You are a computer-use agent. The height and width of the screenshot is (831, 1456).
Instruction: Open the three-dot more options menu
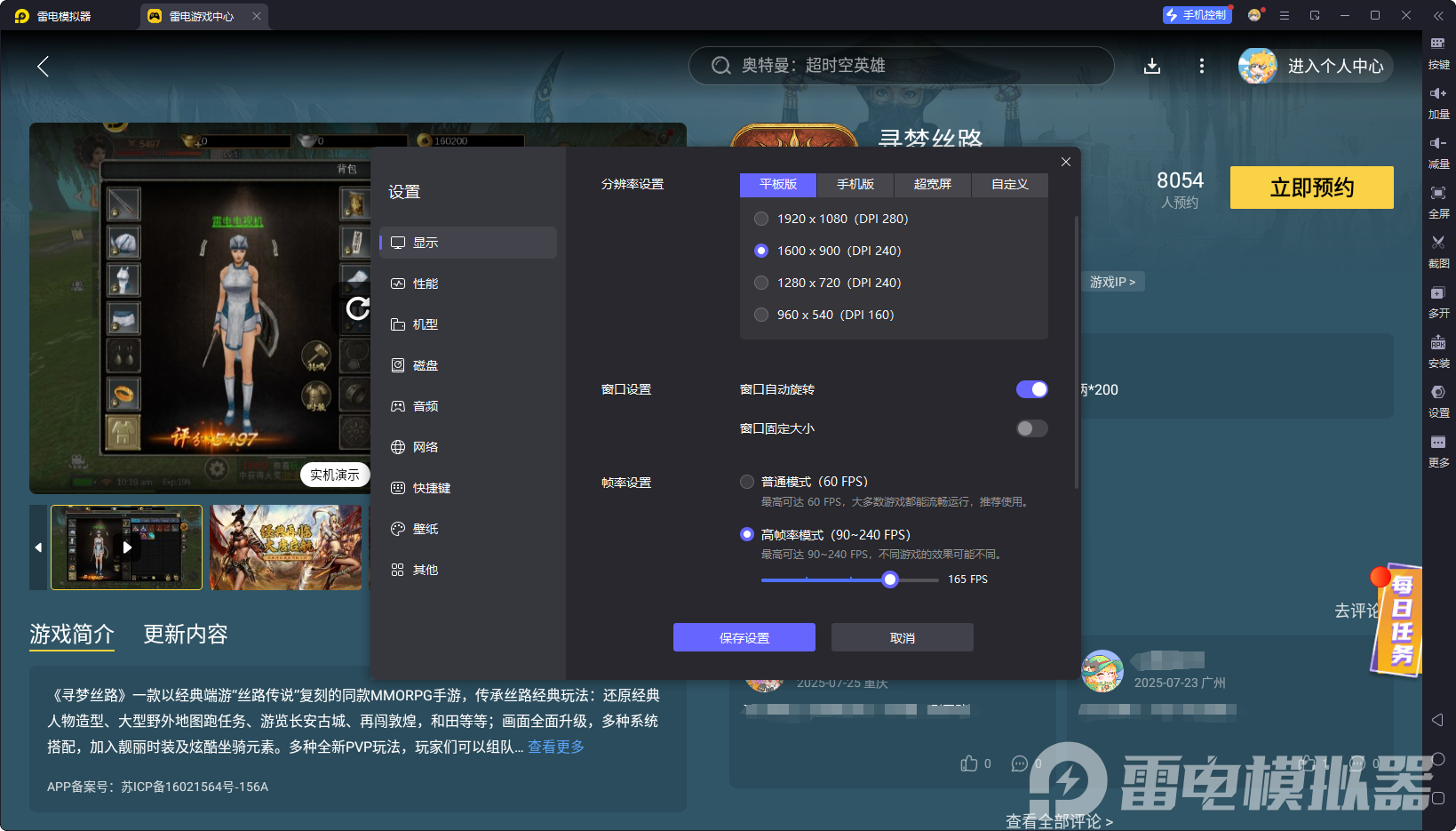coord(1201,66)
